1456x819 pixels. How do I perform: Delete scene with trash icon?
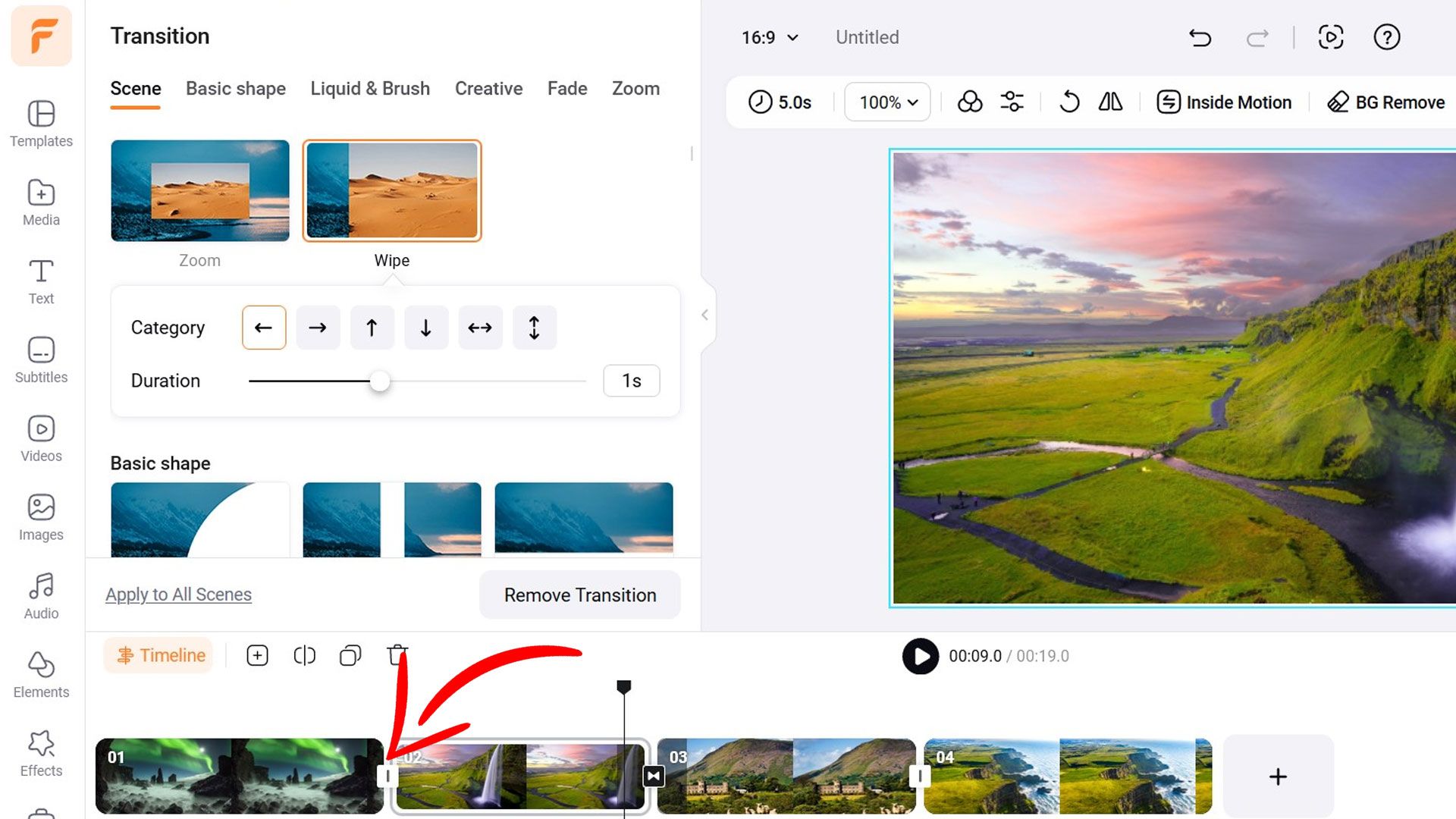click(397, 654)
